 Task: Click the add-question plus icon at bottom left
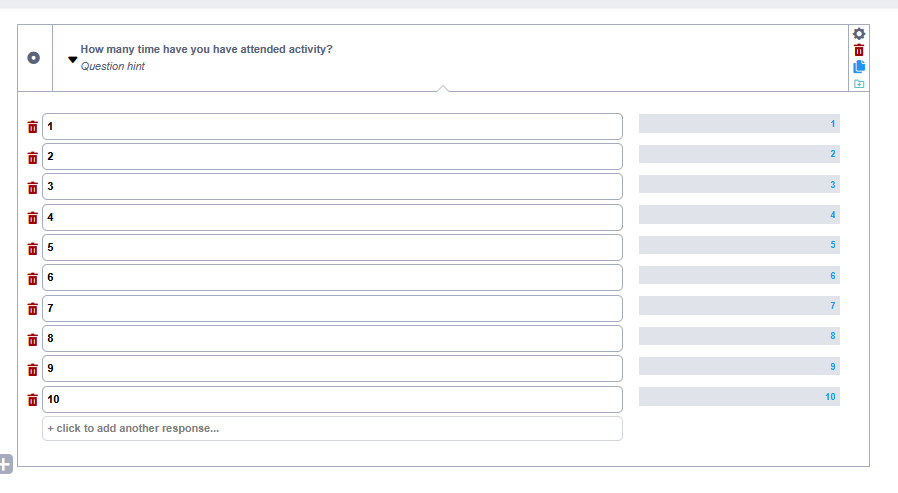tap(5, 462)
